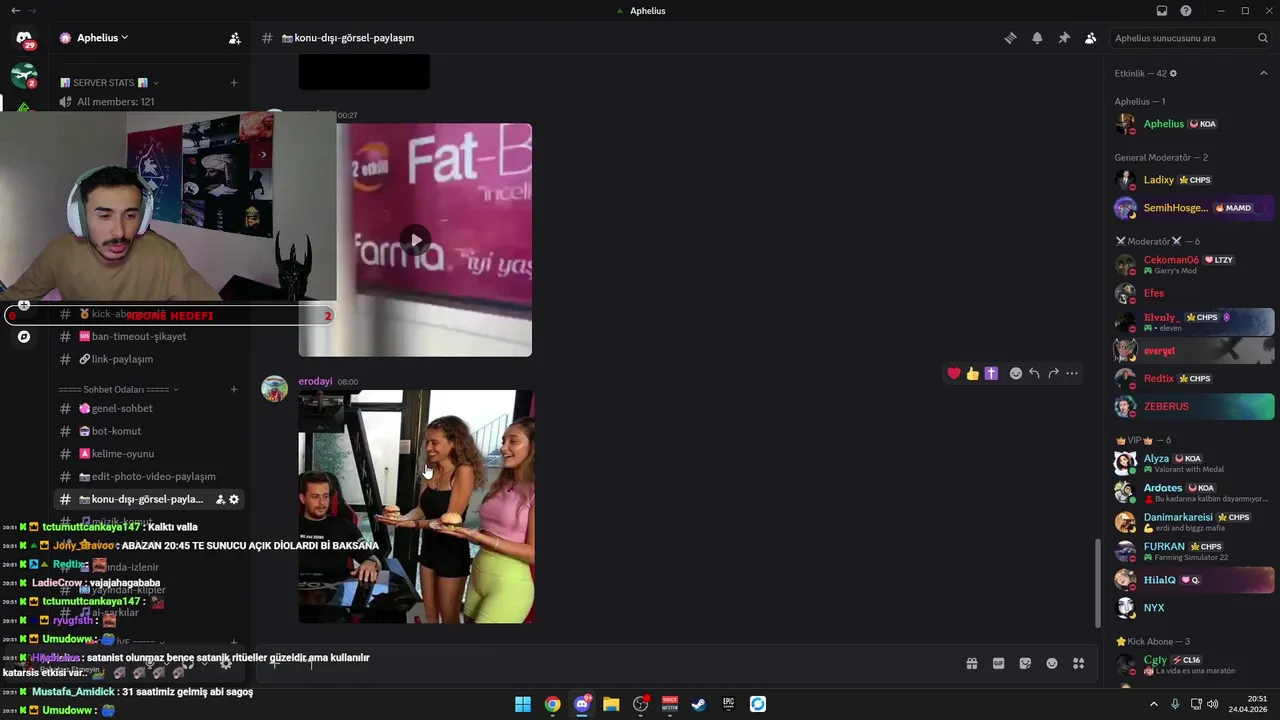Open the Etkinlik settings gear
1280x720 pixels.
pos(1173,73)
